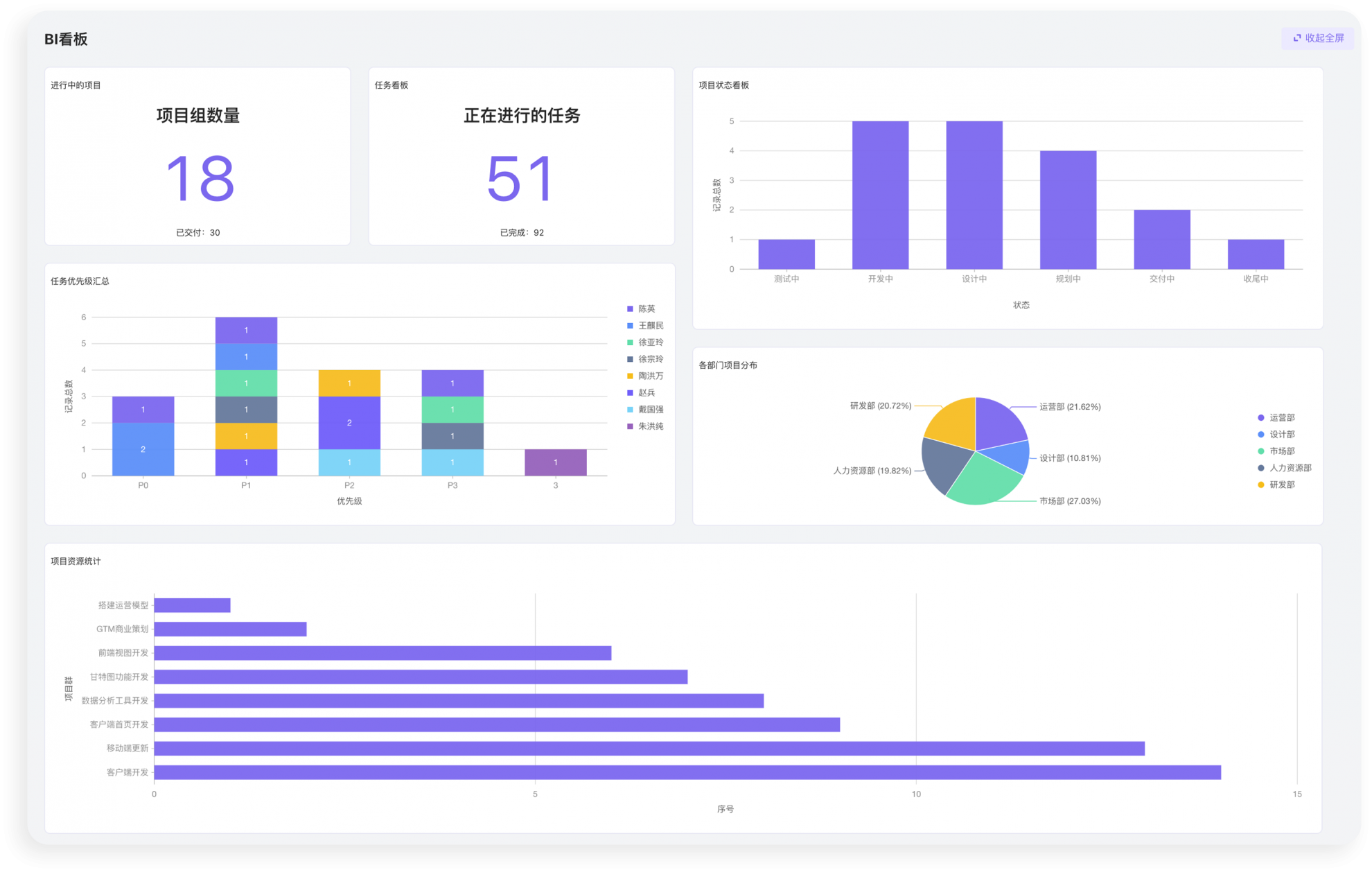Click the green segment in P3 column
The image size is (1372, 872).
(452, 410)
